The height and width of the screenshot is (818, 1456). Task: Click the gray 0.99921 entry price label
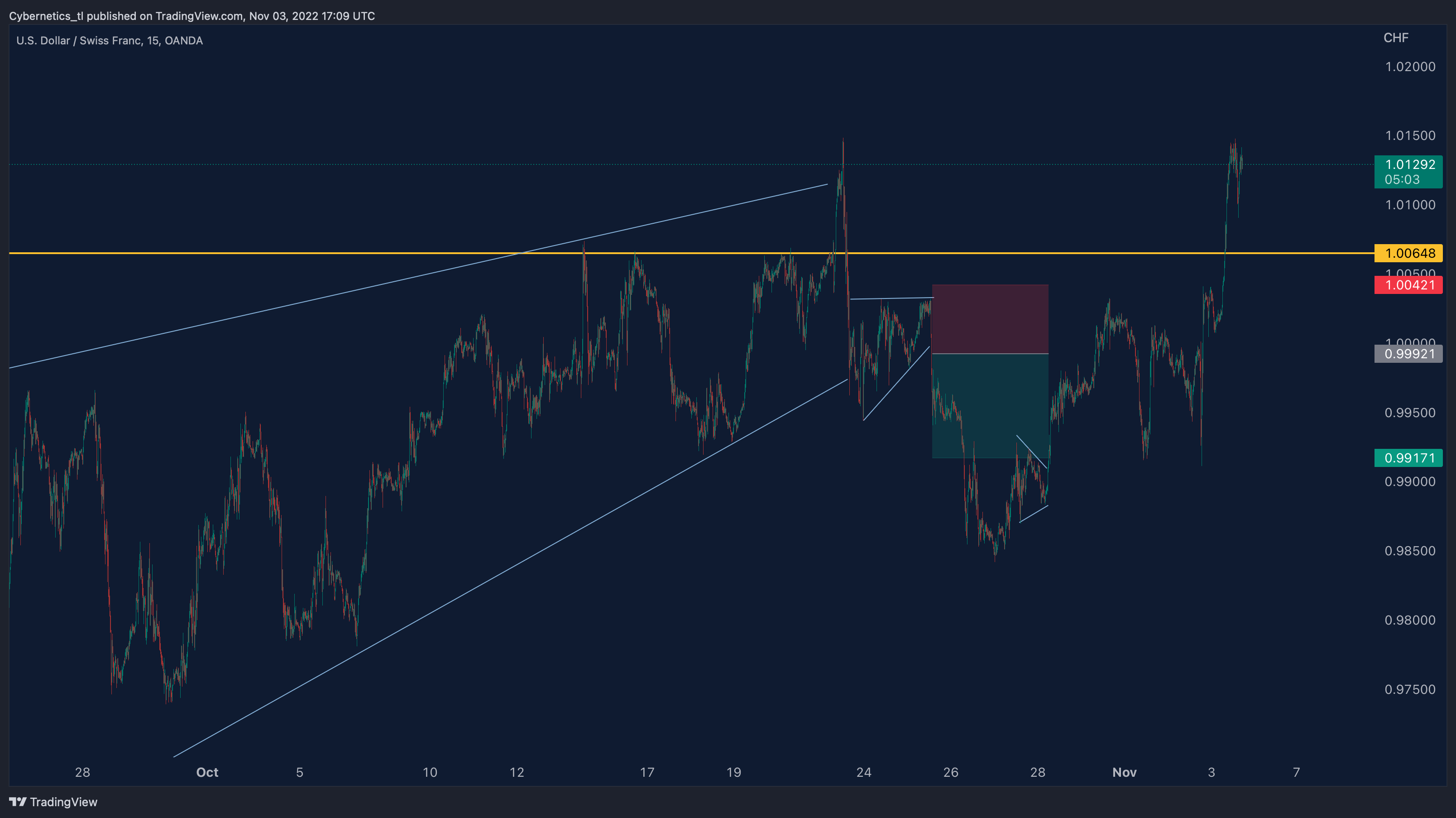pos(1408,354)
